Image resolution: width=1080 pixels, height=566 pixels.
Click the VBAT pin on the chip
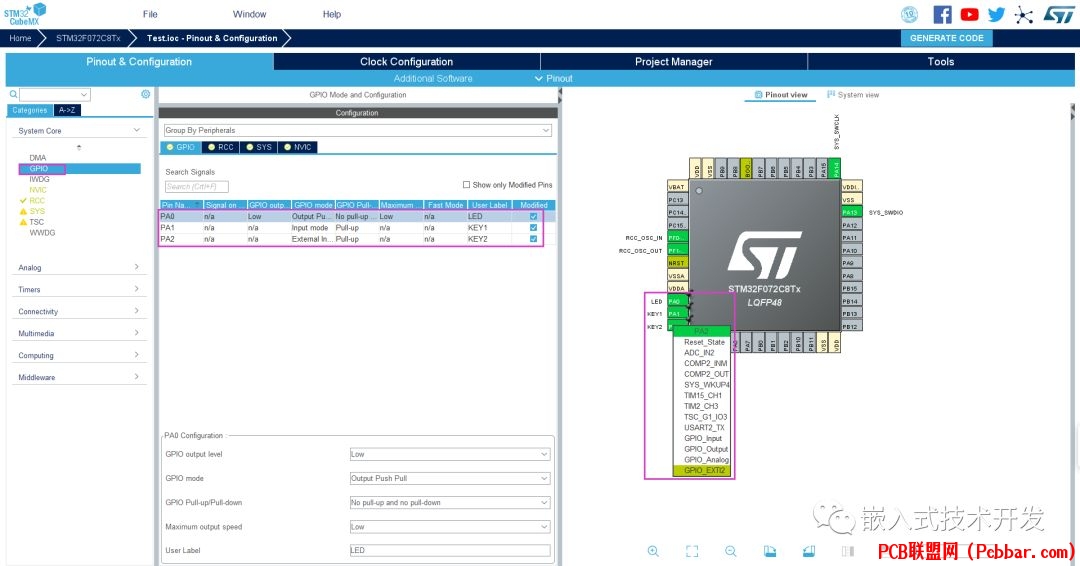tap(677, 187)
